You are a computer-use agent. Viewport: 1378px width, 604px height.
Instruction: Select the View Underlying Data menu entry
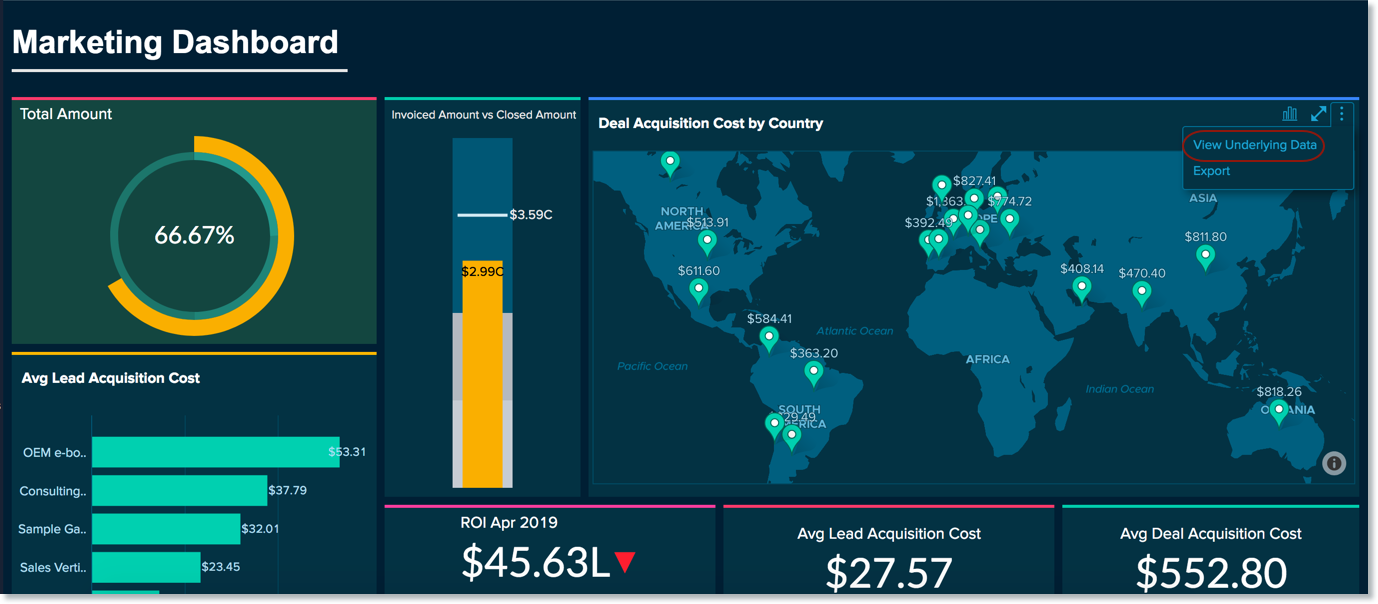[x=1253, y=144]
